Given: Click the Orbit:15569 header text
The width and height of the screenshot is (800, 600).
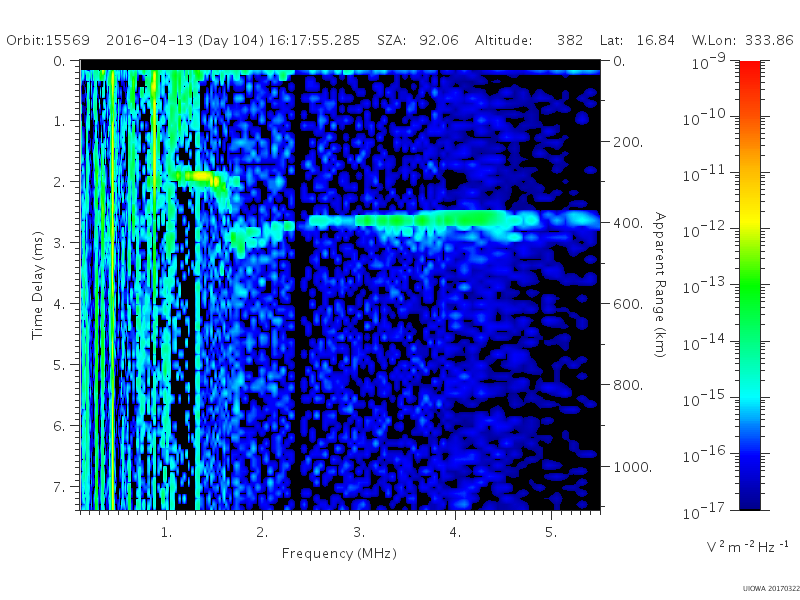Looking at the screenshot, I should [48, 40].
